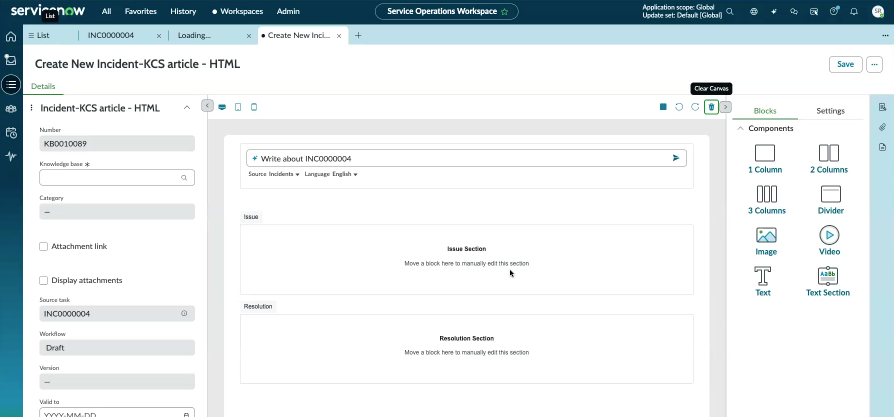Open the document icon in right rail

point(882,147)
